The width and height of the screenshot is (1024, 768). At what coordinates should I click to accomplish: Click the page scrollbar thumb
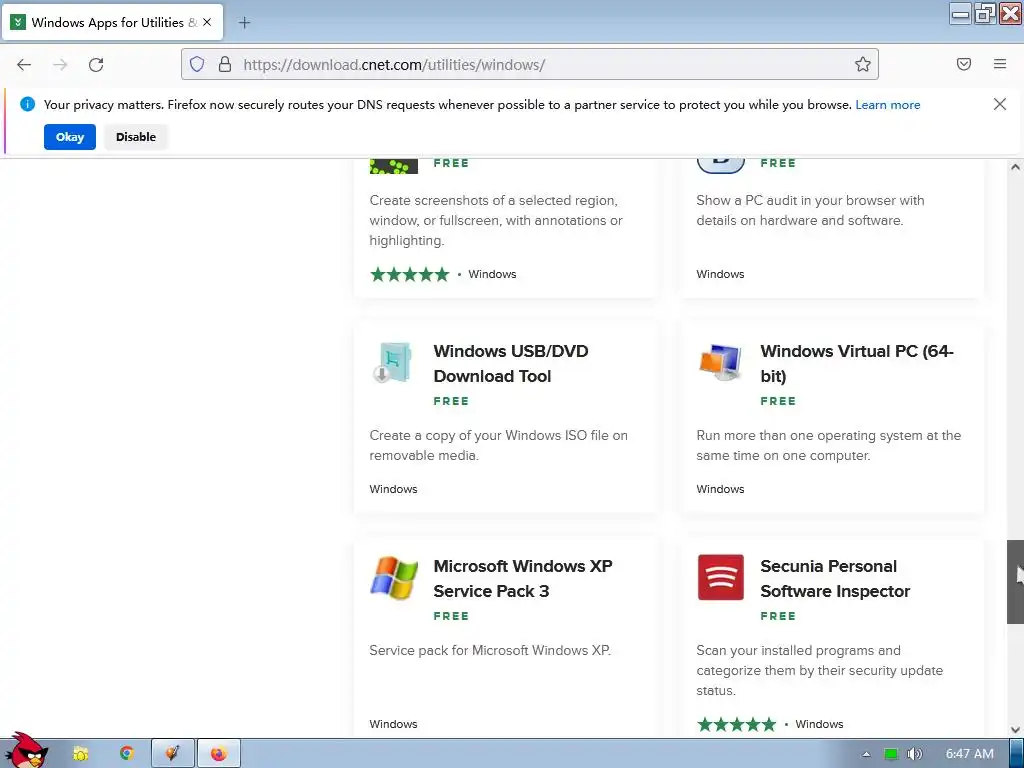[1015, 582]
